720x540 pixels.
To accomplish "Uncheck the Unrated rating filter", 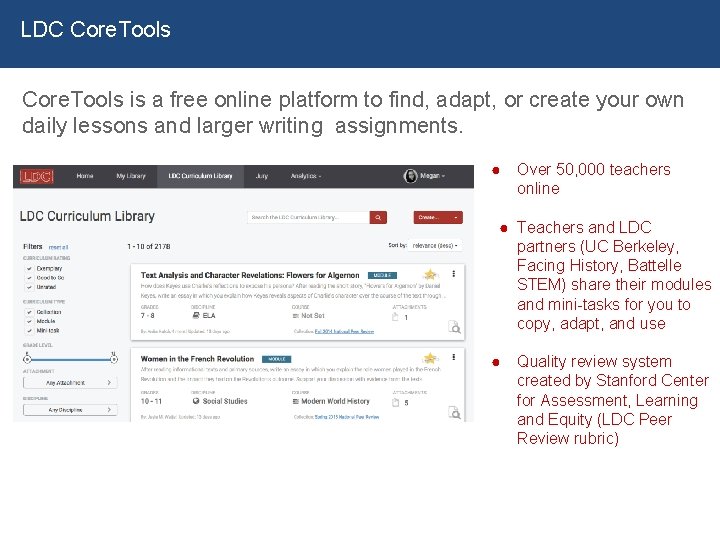I will (x=29, y=287).
